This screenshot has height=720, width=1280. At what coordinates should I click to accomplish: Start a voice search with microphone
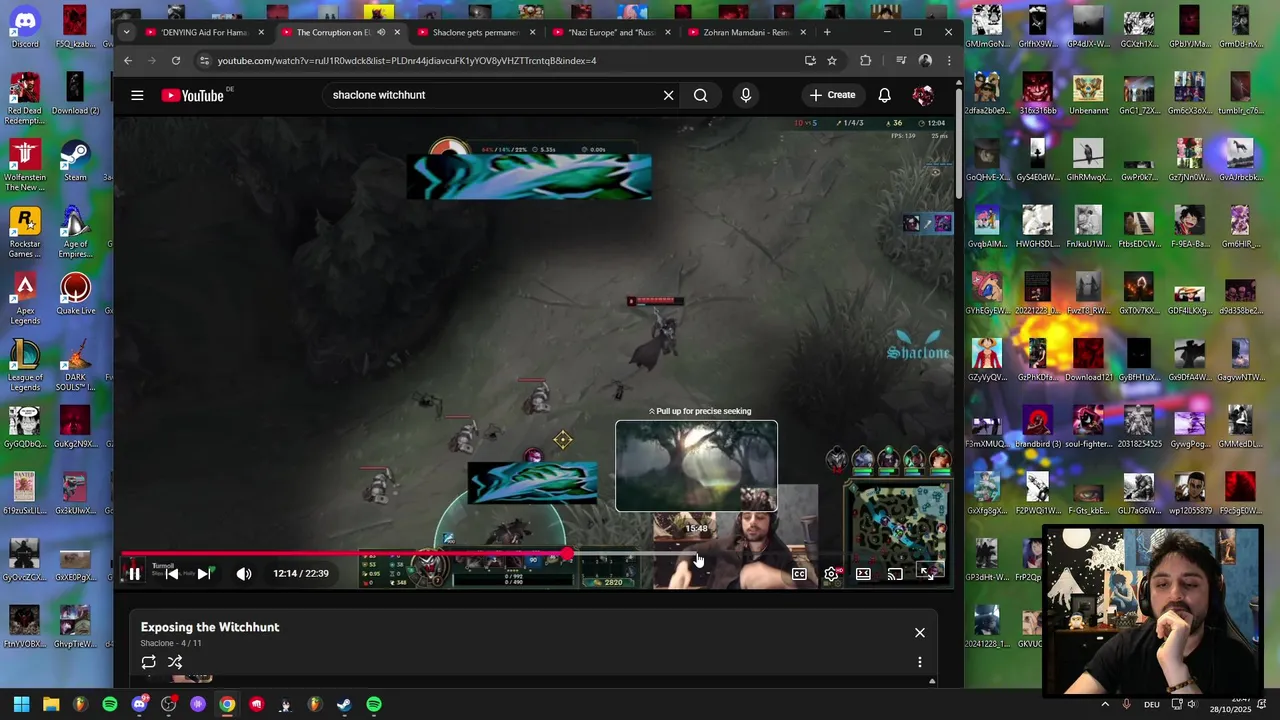pos(745,95)
